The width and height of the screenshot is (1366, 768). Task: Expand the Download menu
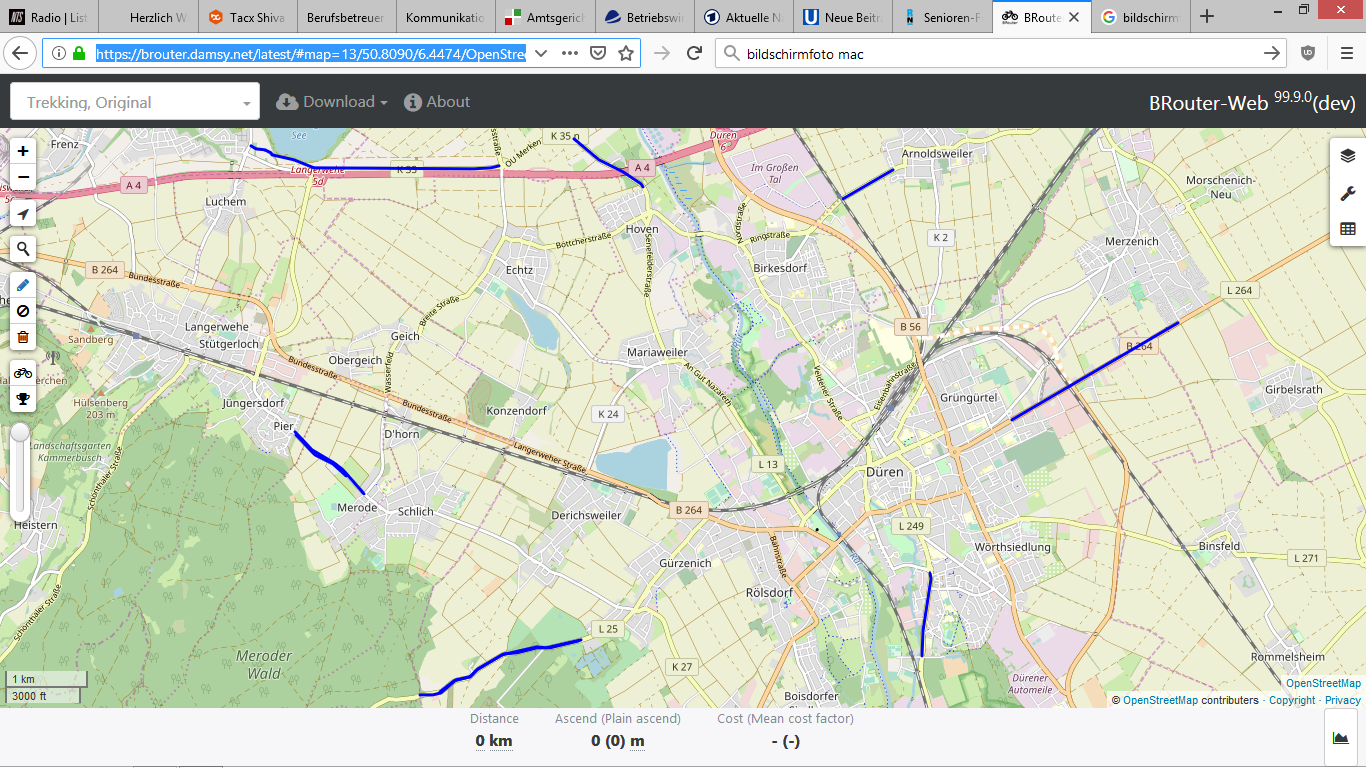click(332, 102)
